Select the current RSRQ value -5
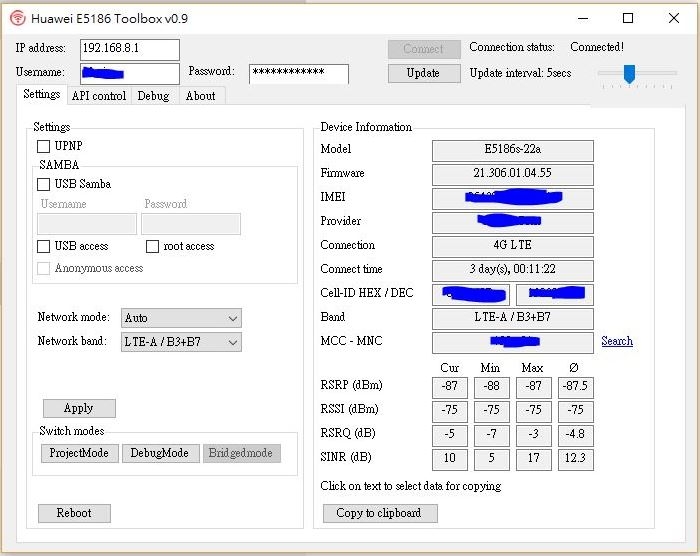The image size is (700, 556). coord(450,436)
